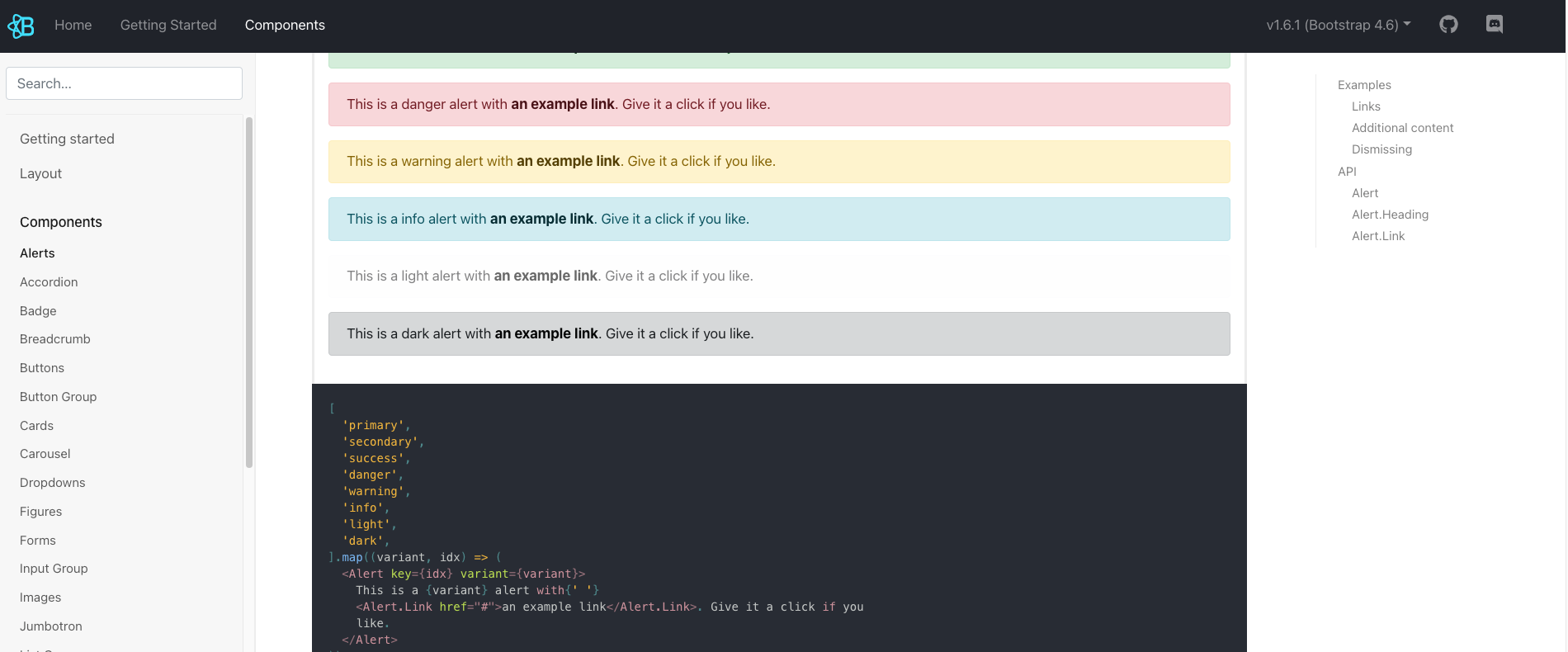
Task: Open Forms page in sidebar
Action: tap(38, 541)
